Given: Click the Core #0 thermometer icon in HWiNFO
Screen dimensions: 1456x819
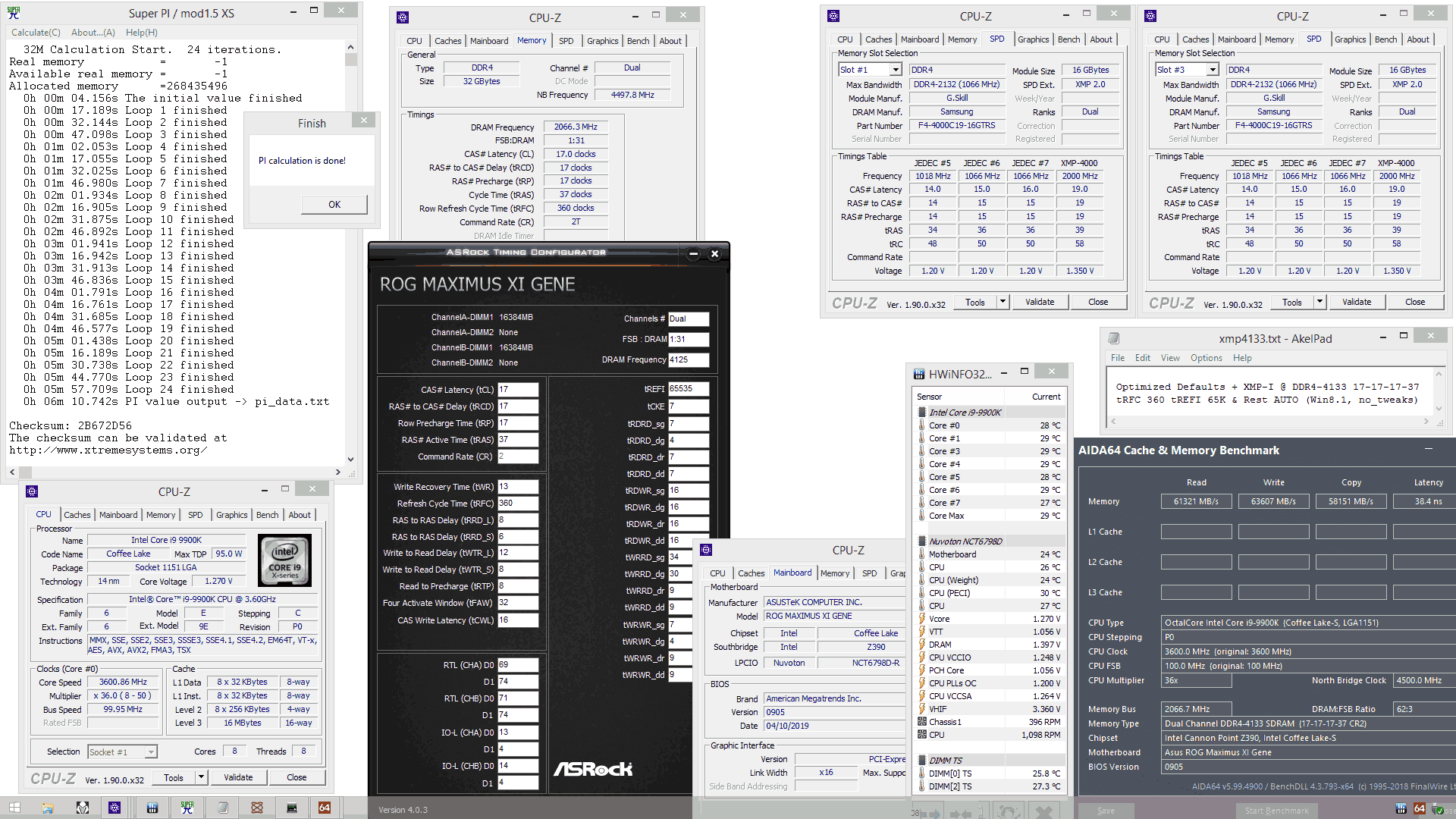Looking at the screenshot, I should (922, 425).
